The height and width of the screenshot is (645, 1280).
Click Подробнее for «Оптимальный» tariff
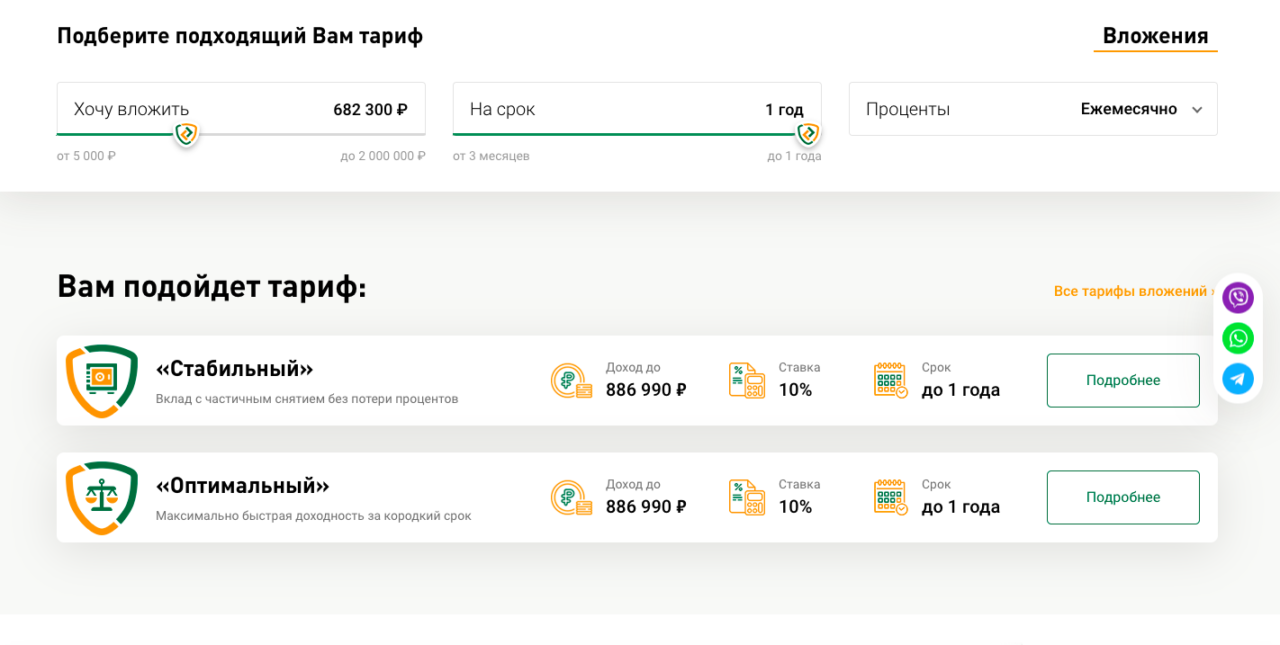1123,497
